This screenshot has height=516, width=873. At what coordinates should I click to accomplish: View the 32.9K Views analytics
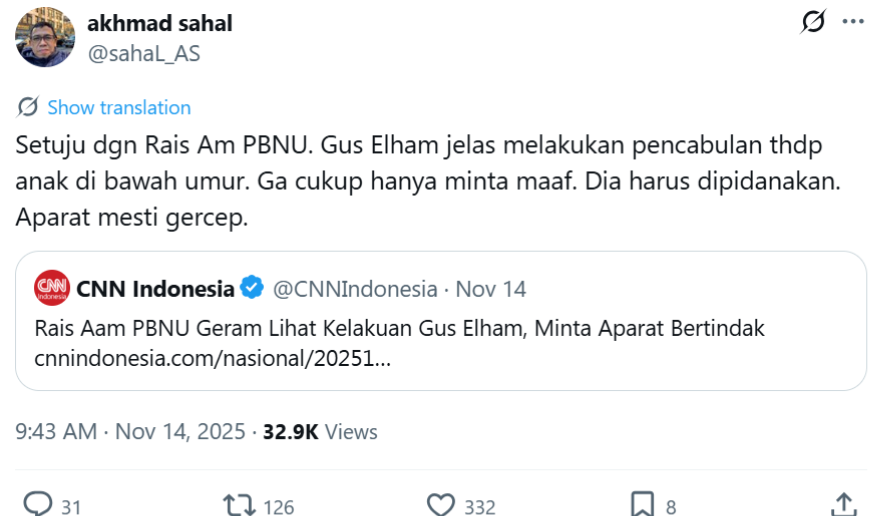point(320,432)
